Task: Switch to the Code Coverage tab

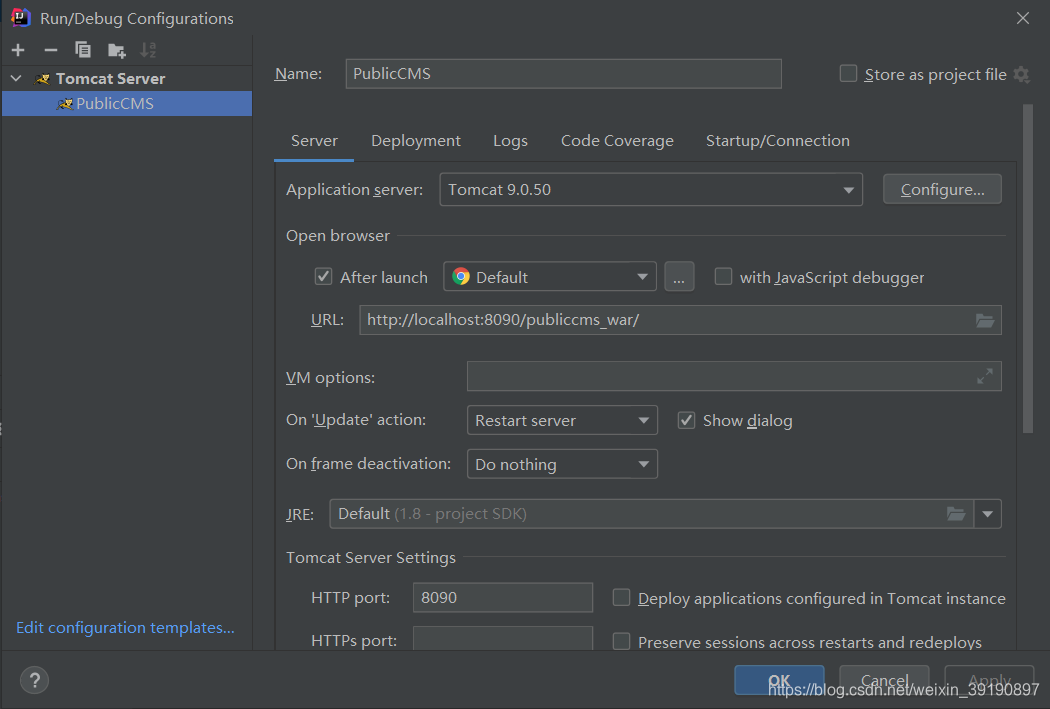Action: pyautogui.click(x=617, y=141)
